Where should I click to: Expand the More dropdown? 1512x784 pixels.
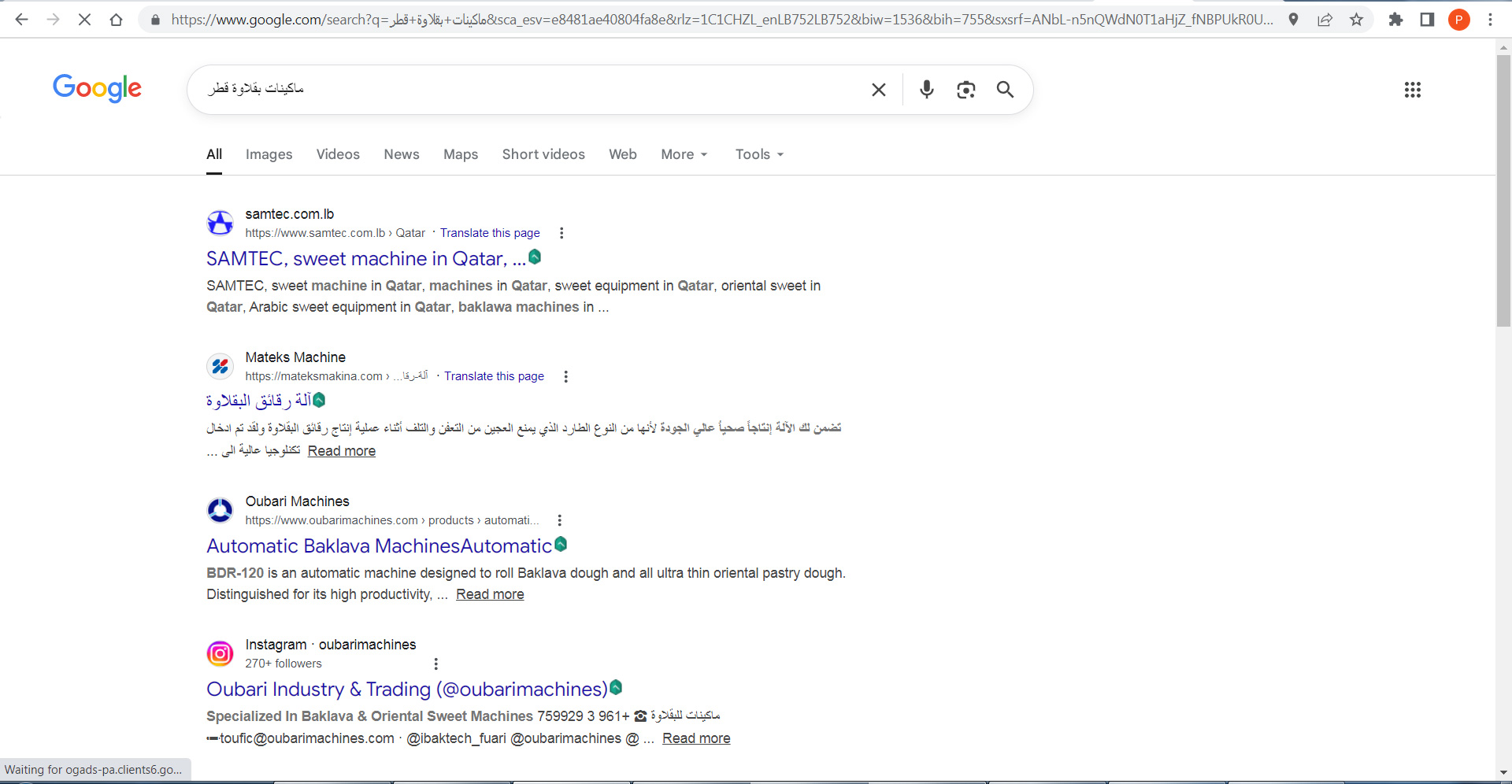point(684,154)
